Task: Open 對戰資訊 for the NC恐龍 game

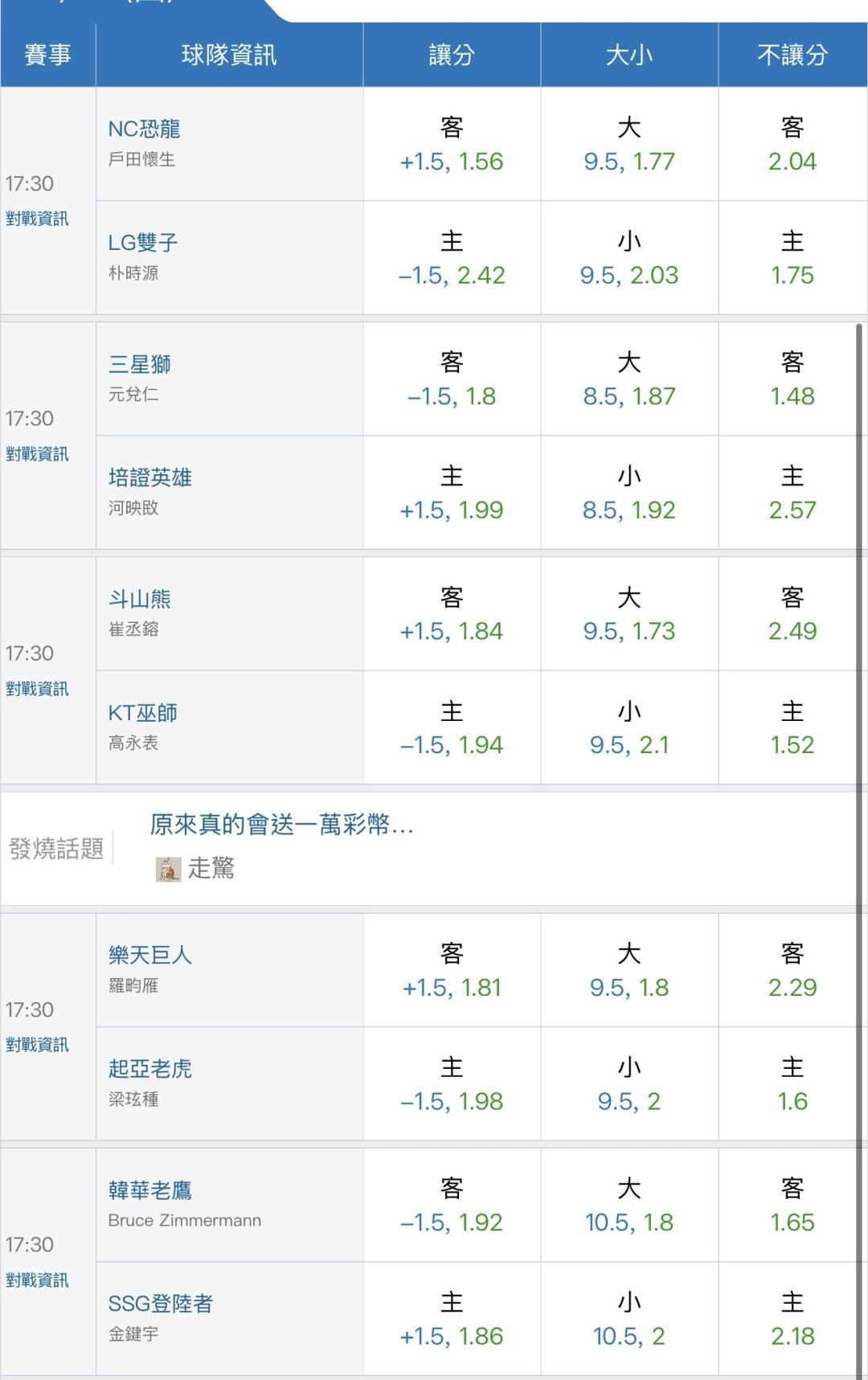Action: click(x=37, y=219)
